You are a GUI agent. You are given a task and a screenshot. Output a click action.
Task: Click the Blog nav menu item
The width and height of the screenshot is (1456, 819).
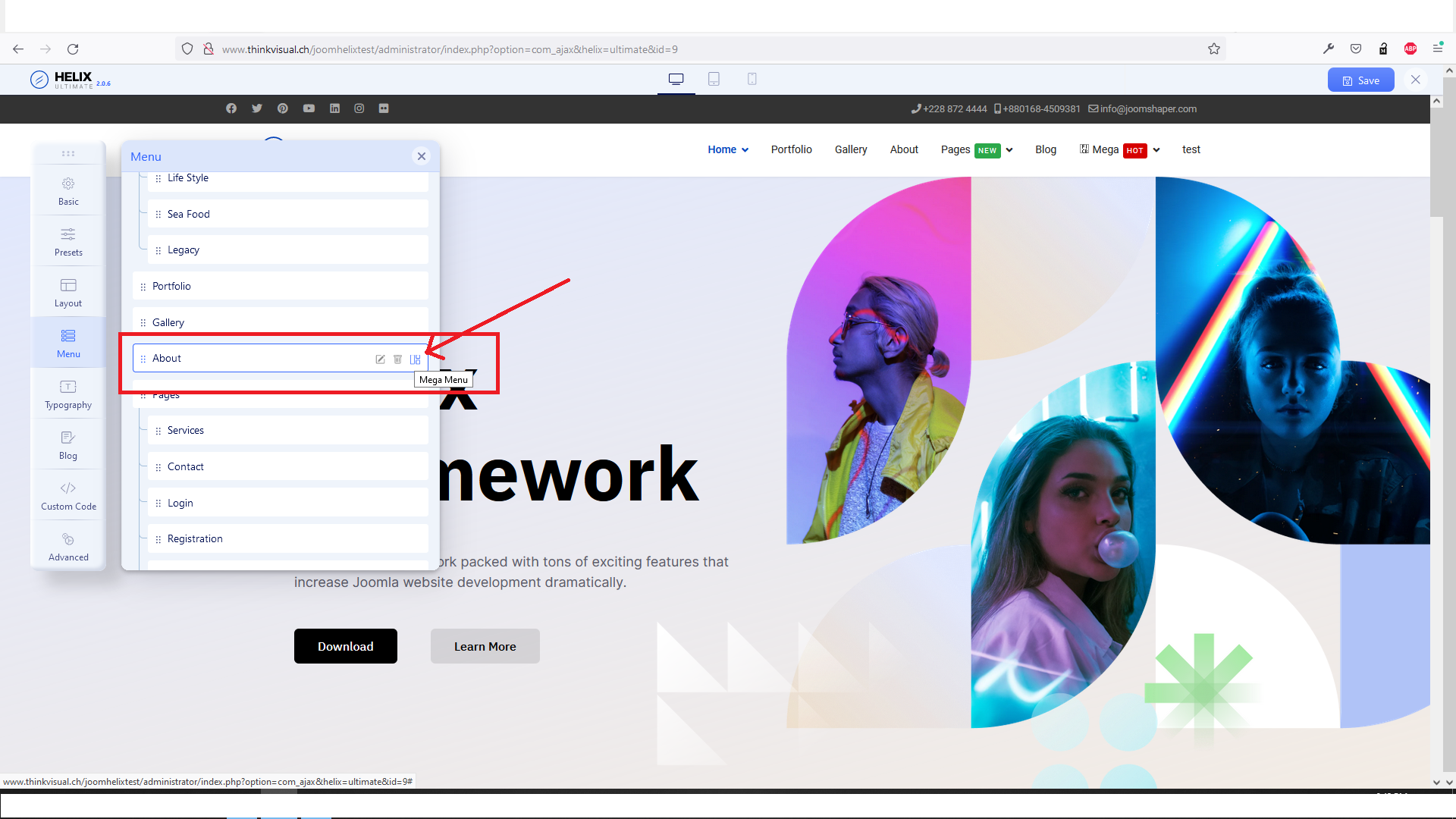coord(1045,149)
